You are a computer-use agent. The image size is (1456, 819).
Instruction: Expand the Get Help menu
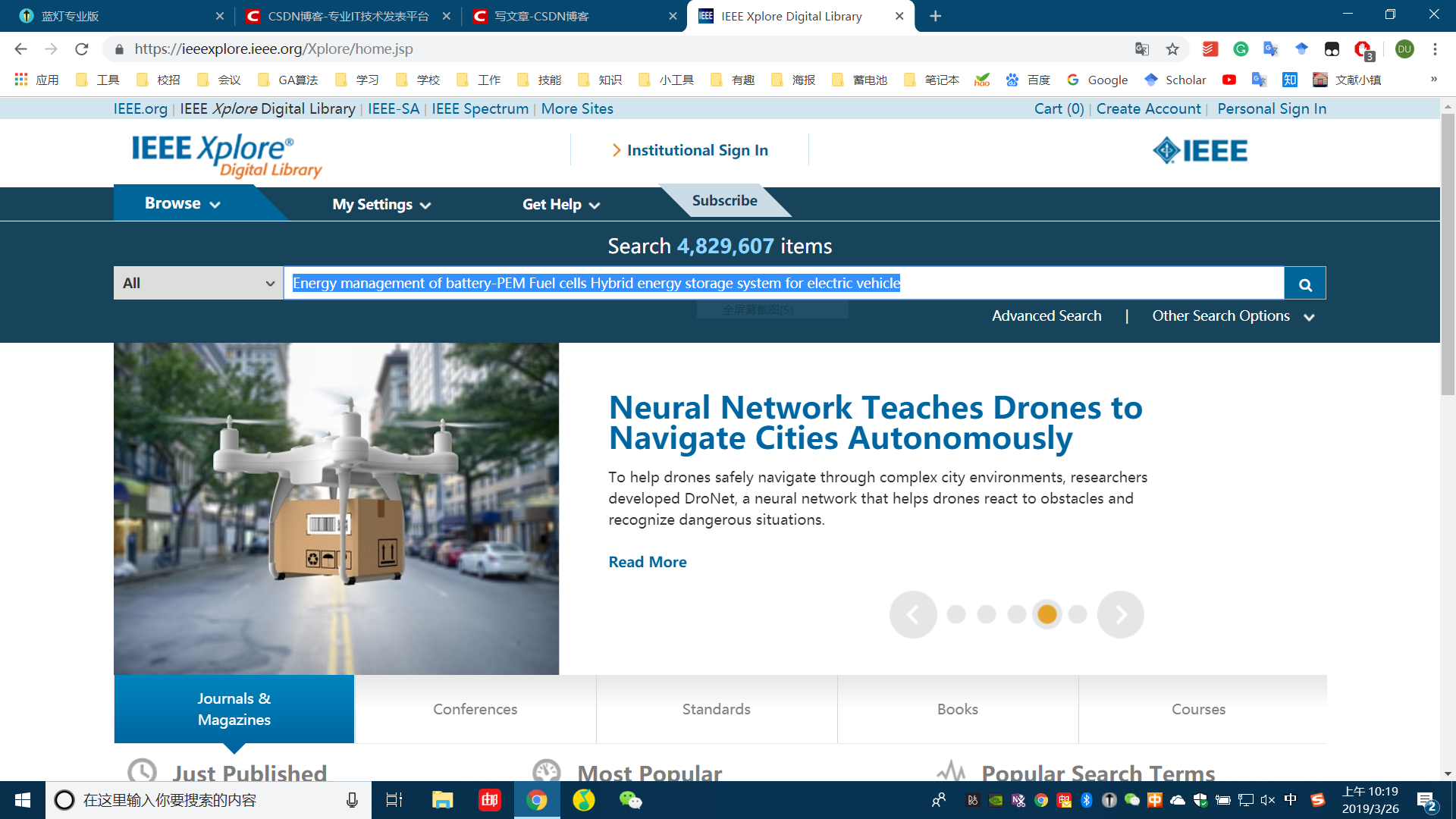click(561, 204)
